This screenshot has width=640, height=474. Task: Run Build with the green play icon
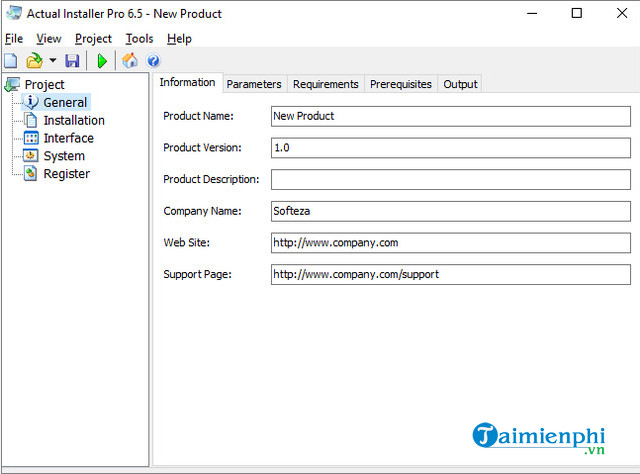point(101,61)
